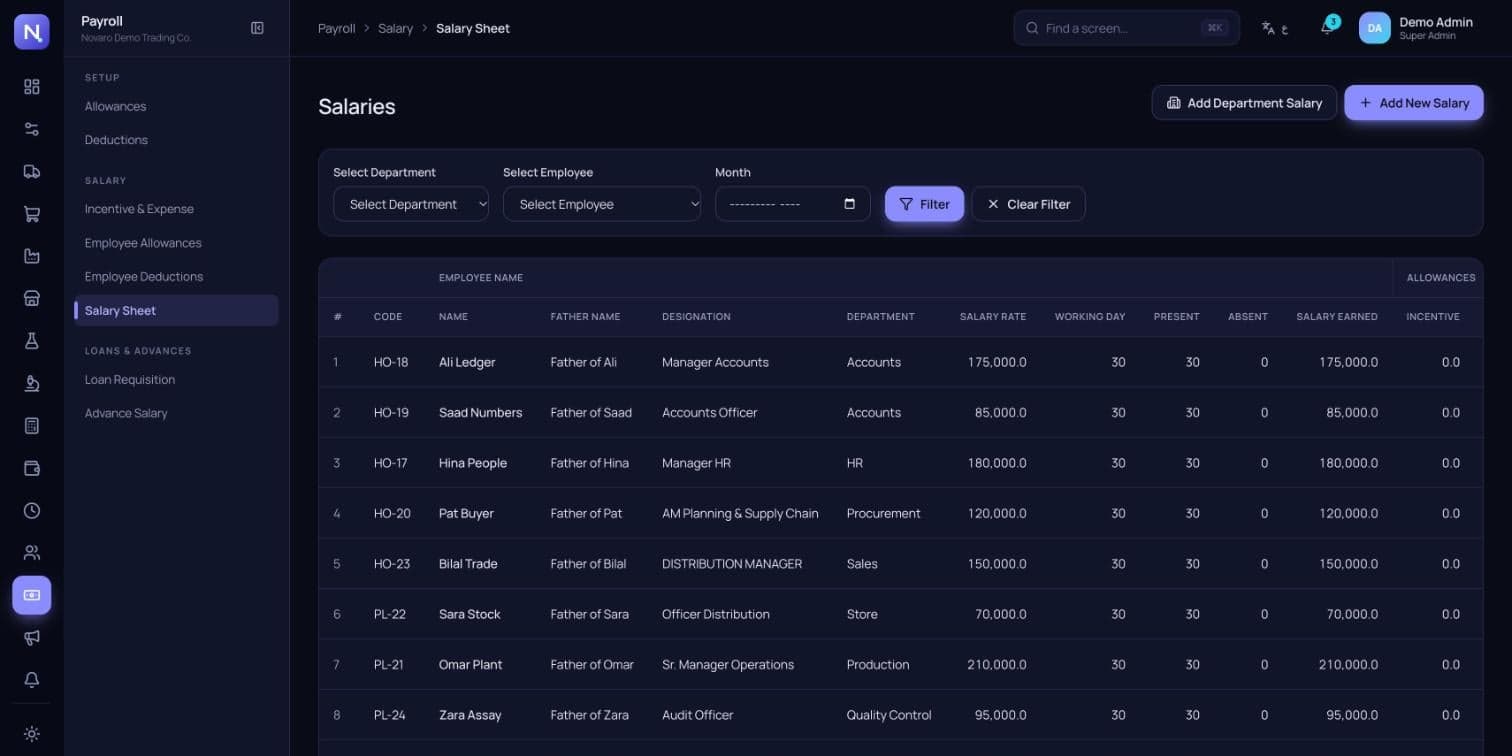Click the Salary breadcrumb link
The height and width of the screenshot is (756, 1512).
click(395, 28)
